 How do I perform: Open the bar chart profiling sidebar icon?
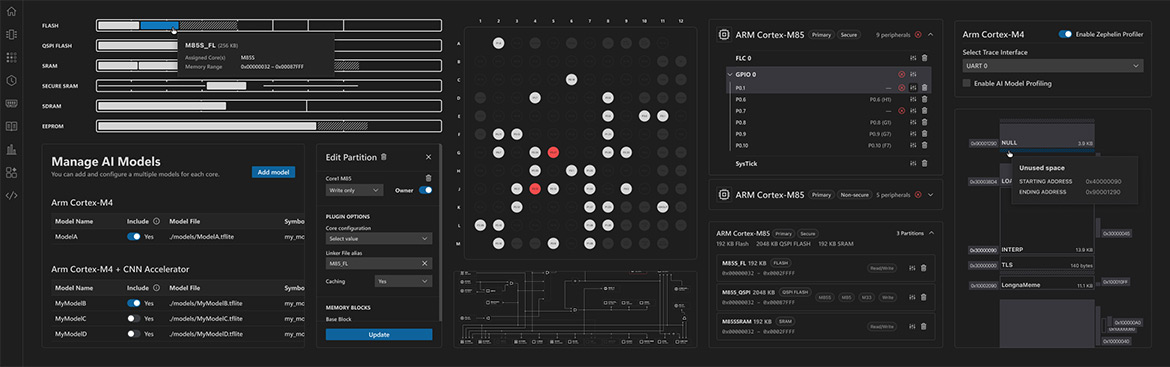[x=11, y=149]
